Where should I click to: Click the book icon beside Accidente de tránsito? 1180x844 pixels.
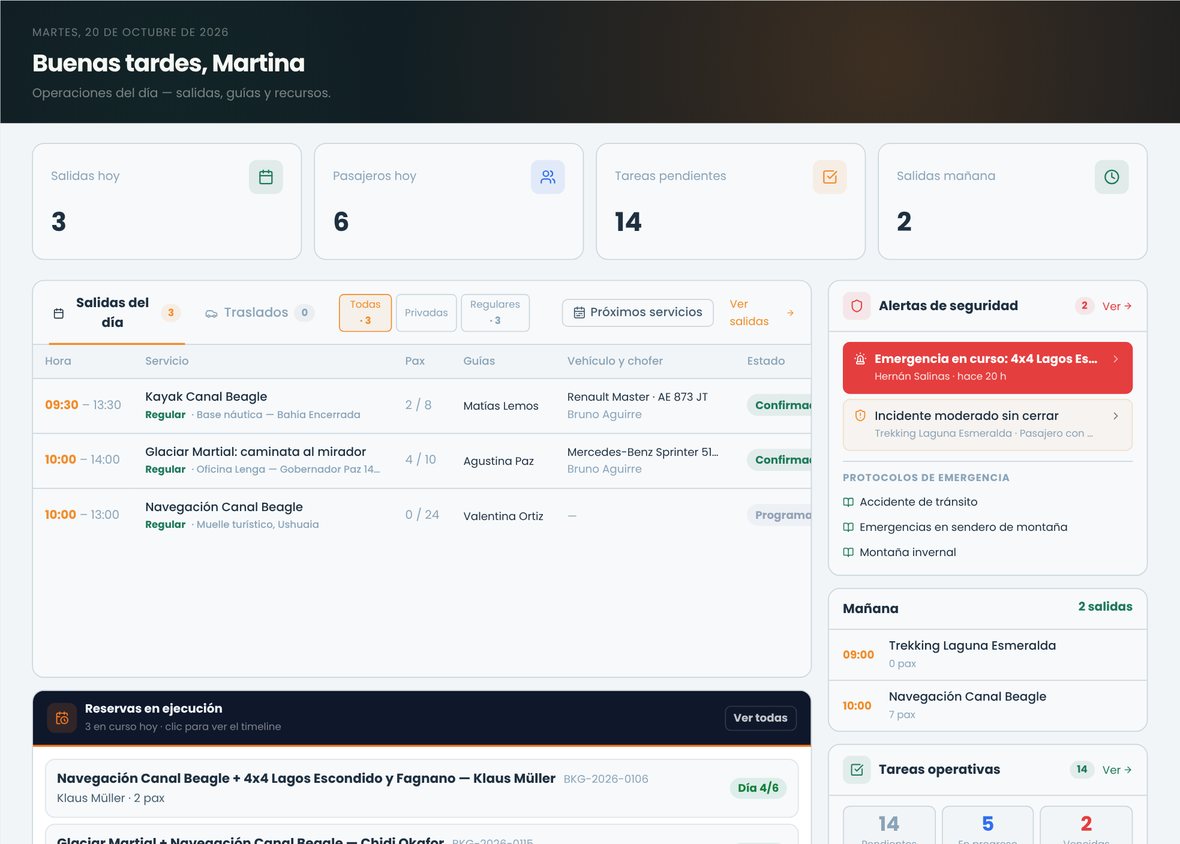848,502
